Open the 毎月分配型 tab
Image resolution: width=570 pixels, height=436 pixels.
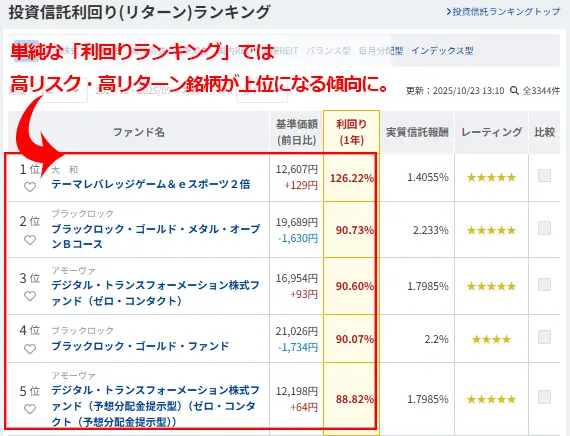point(381,51)
